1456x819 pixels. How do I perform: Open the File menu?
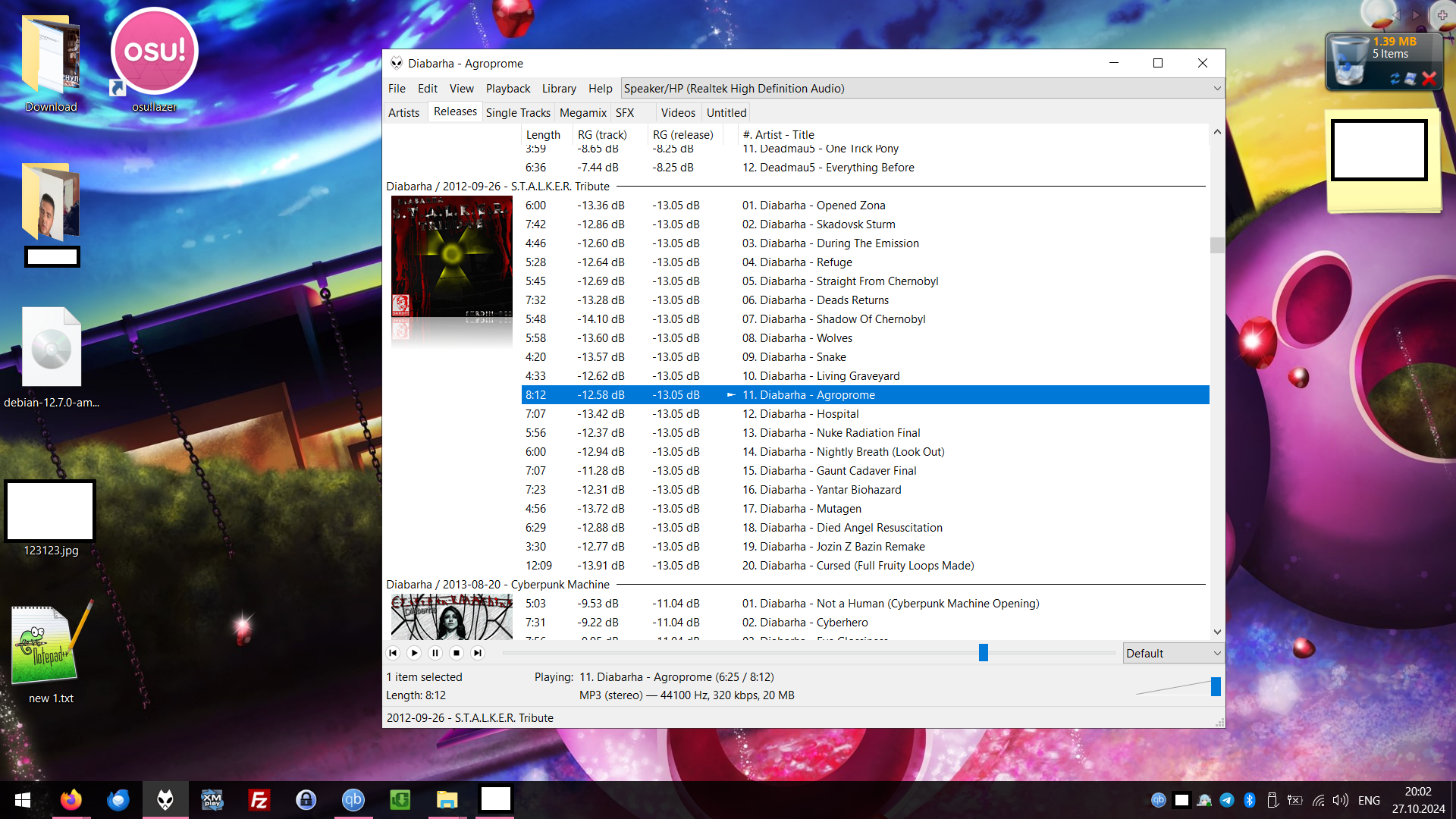[397, 89]
